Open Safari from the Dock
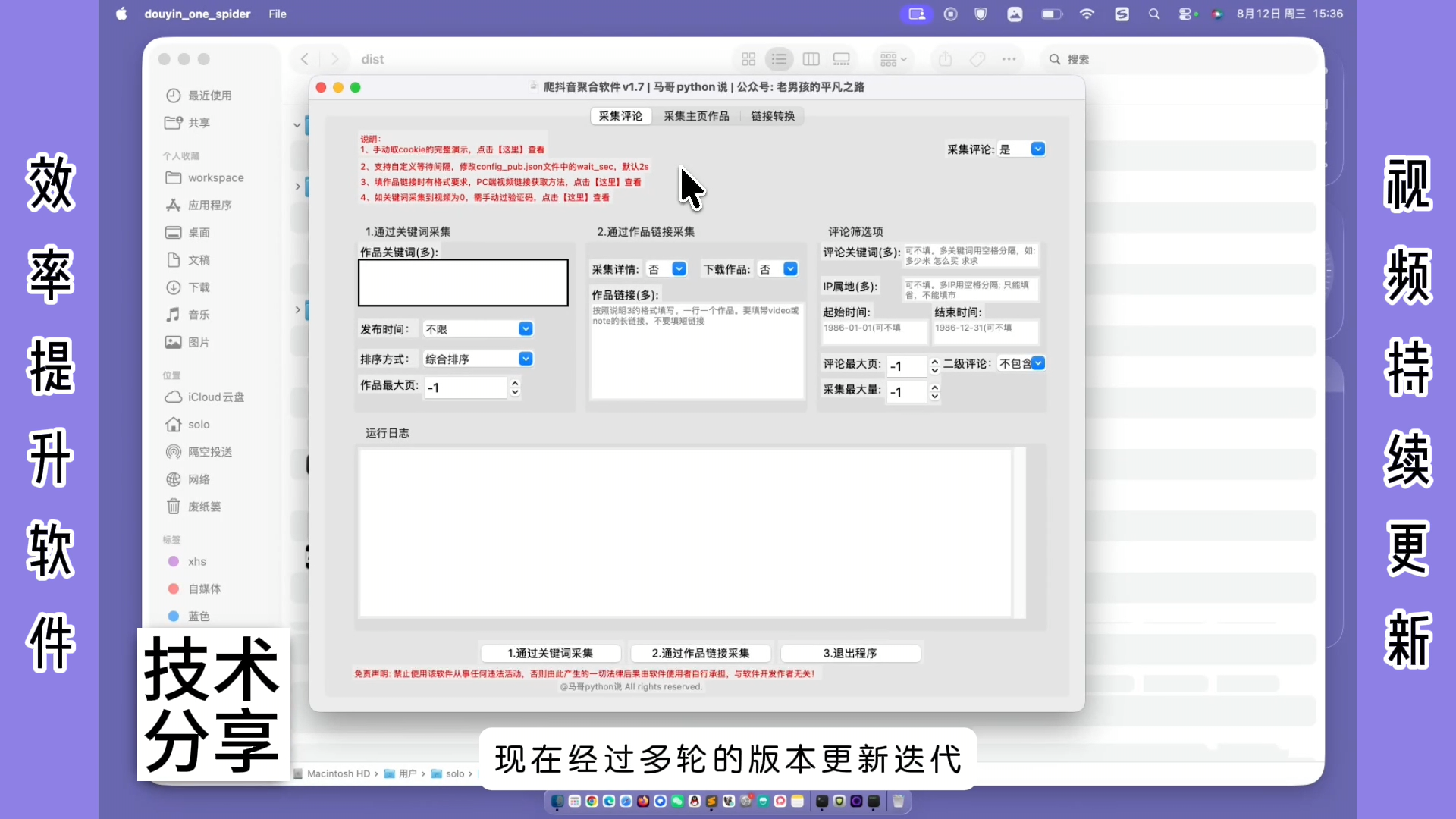 click(626, 802)
